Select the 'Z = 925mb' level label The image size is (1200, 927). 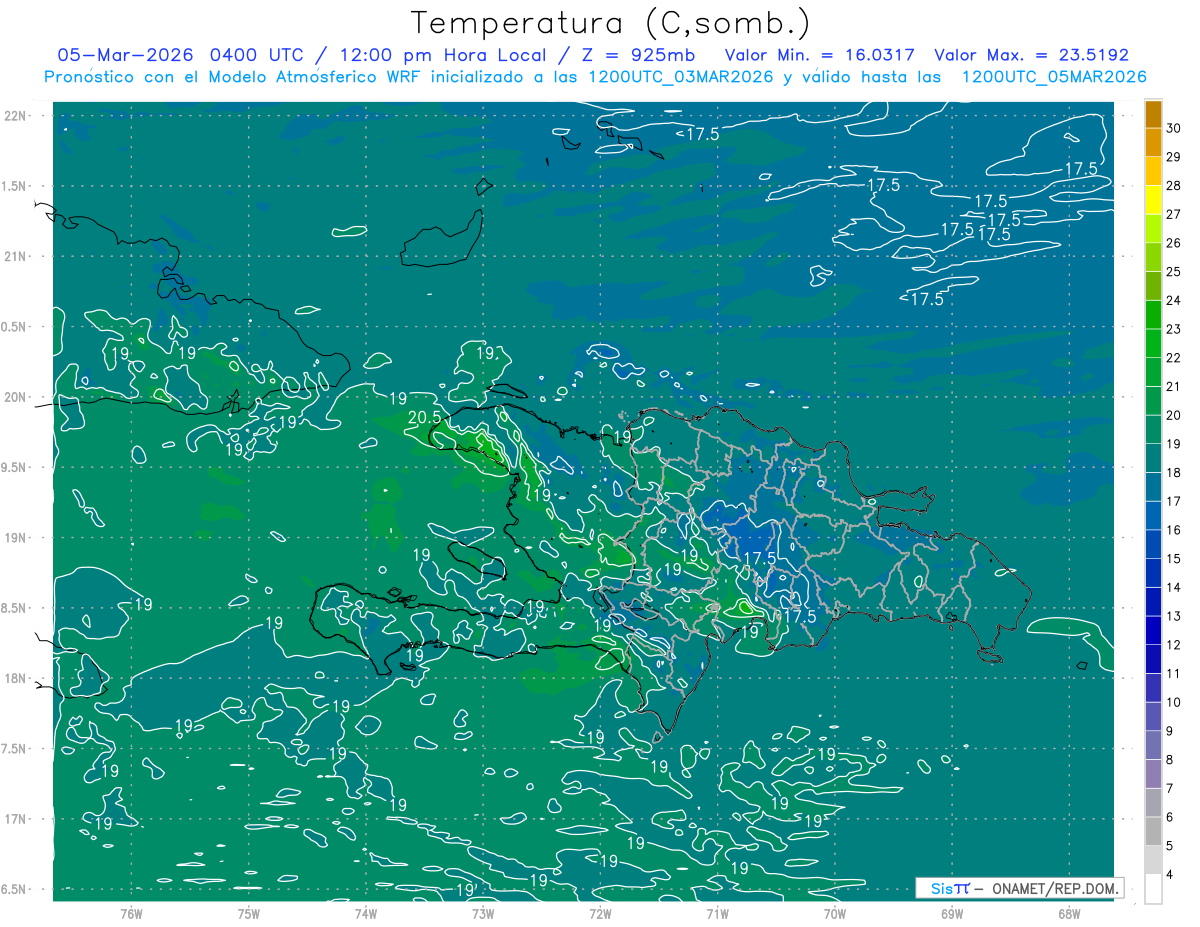(637, 55)
